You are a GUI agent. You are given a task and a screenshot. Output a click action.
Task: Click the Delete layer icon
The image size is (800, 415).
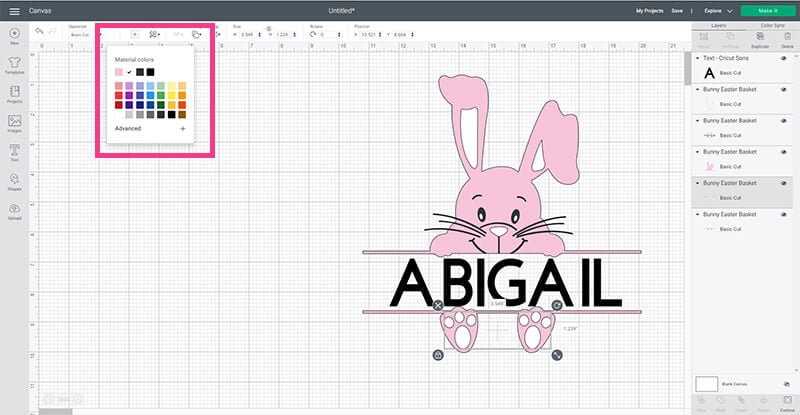(787, 40)
